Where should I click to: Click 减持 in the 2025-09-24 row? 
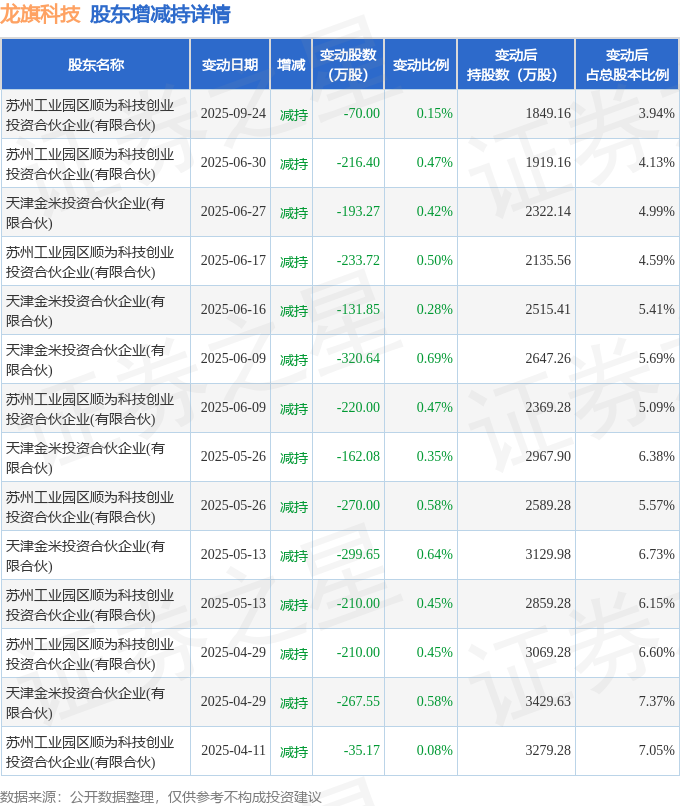point(294,115)
